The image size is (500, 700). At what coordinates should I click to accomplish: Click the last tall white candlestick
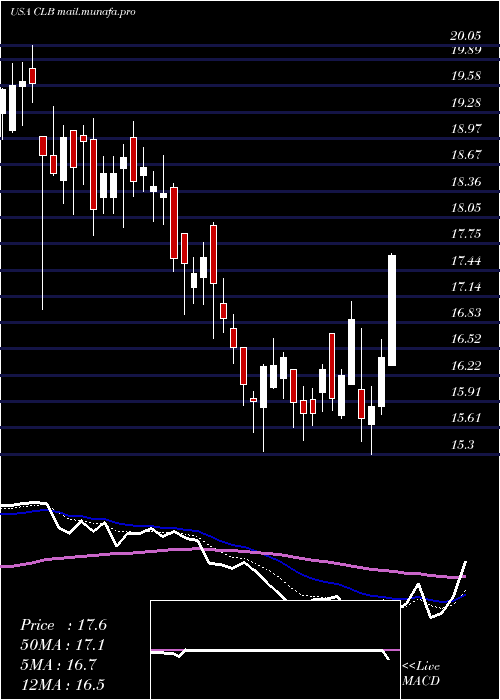[392, 310]
